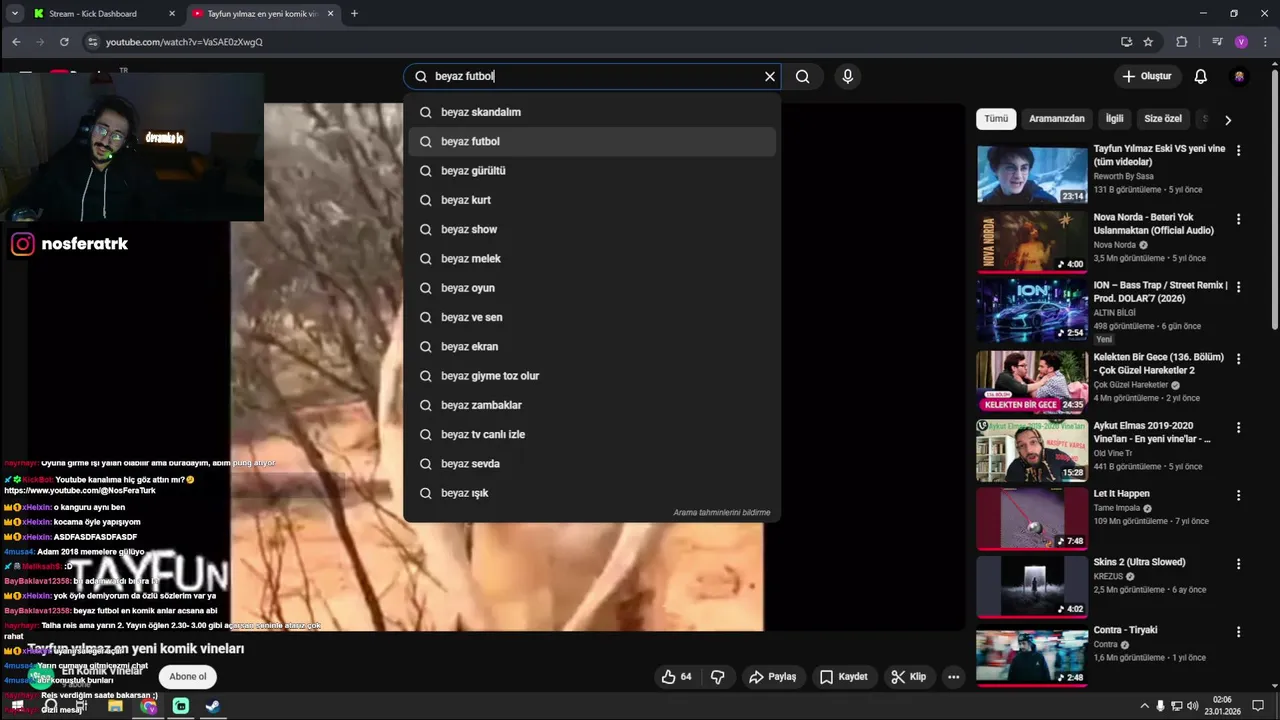Click the Oluştur create button
The width and height of the screenshot is (1280, 720).
click(1147, 76)
